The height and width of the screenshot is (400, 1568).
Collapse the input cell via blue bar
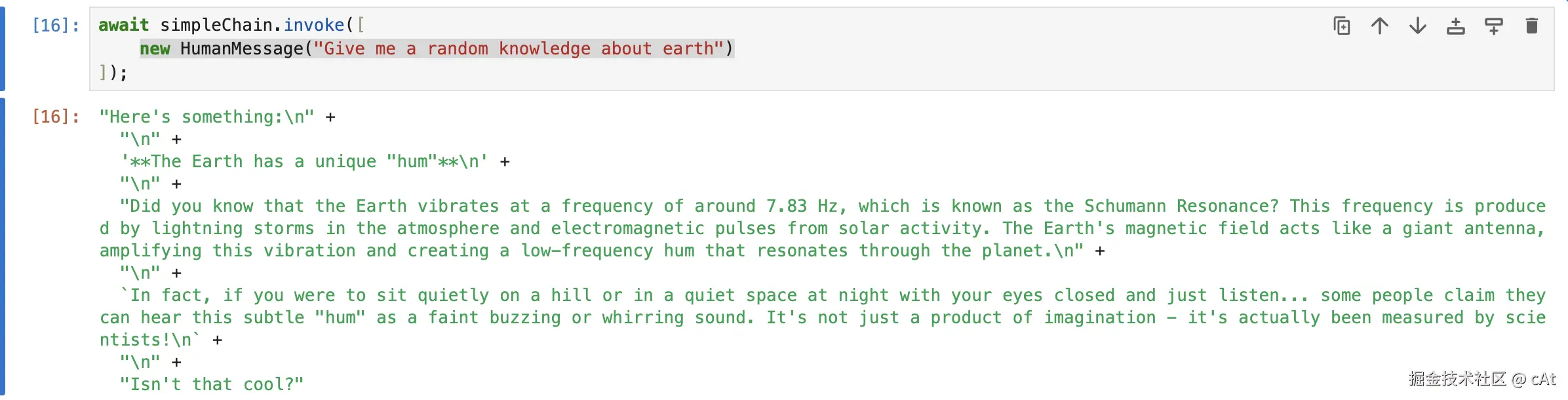coord(3,49)
